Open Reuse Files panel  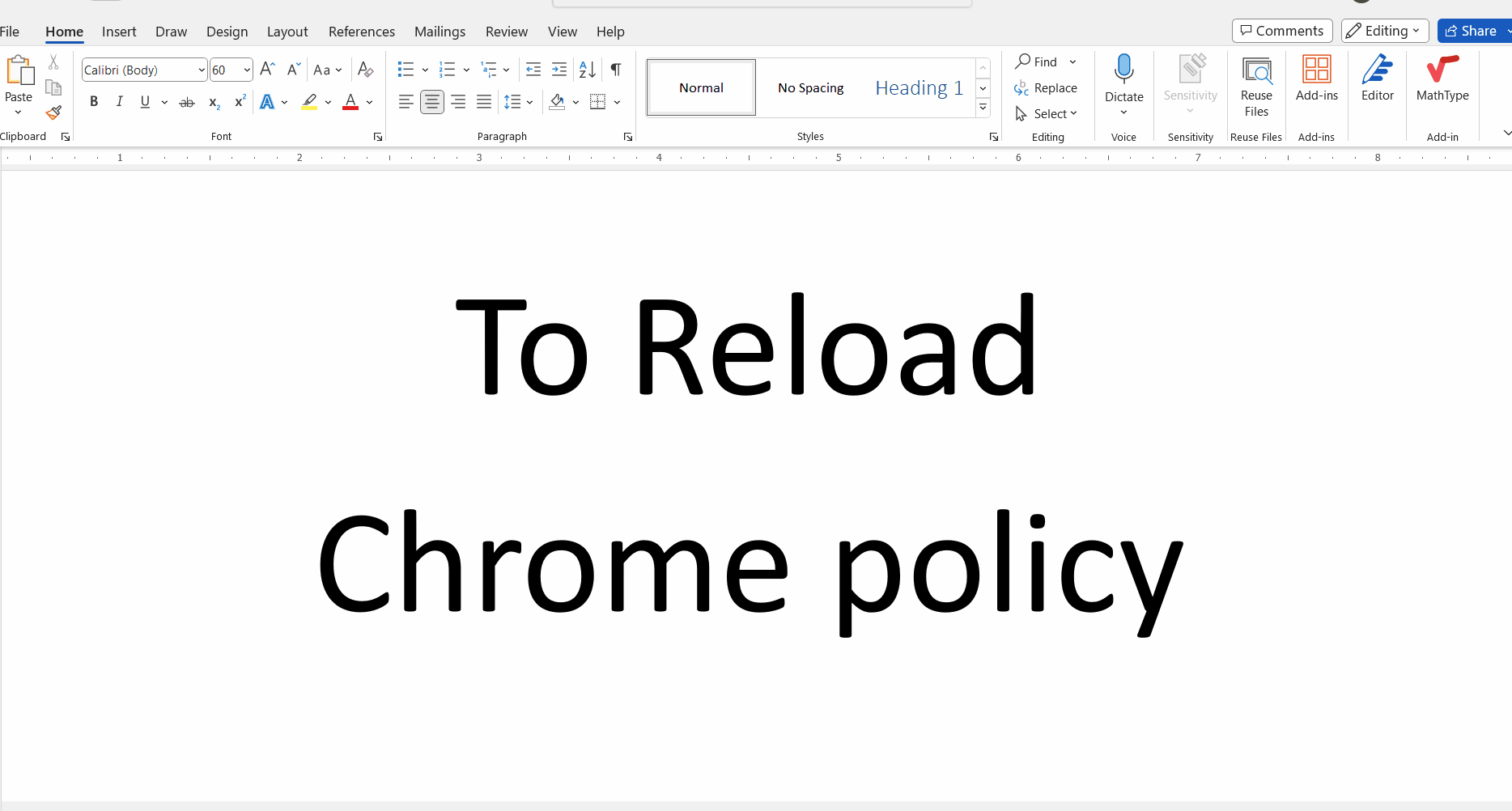(1256, 84)
